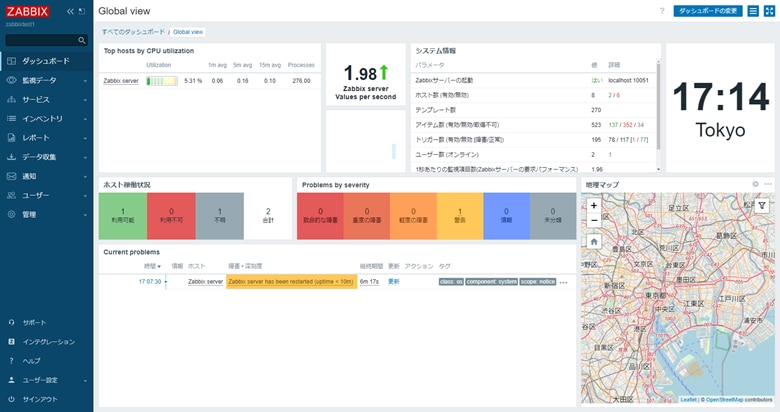Open the データ収集 menu
Image resolution: width=780 pixels, height=412 pixels.
click(x=46, y=157)
